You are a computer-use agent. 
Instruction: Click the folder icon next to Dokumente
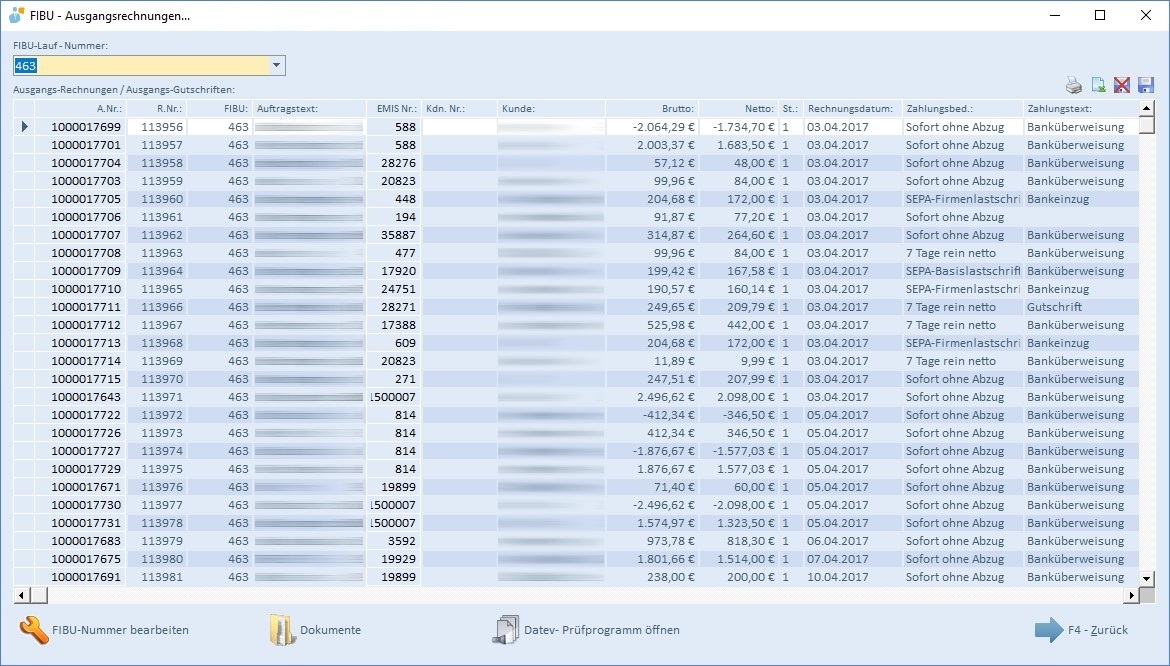282,630
